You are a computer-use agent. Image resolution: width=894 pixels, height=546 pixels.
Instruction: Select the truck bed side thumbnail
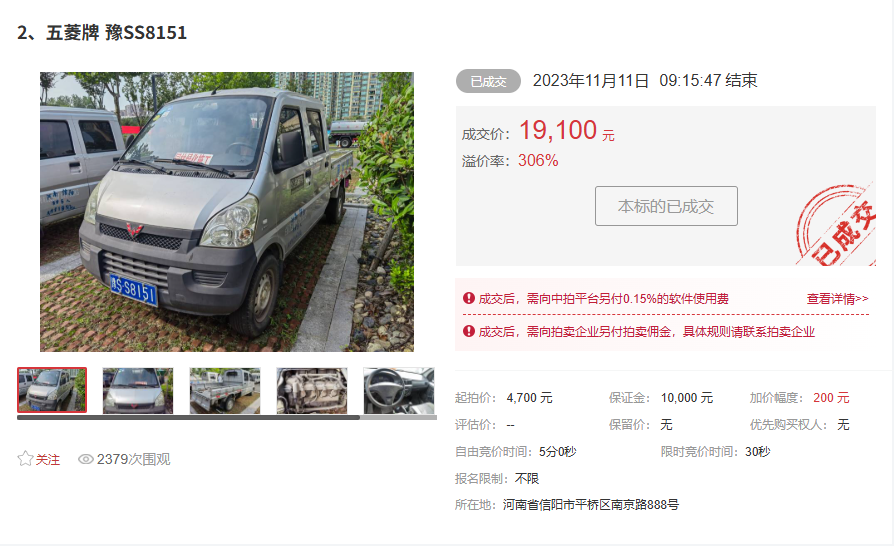pos(225,390)
